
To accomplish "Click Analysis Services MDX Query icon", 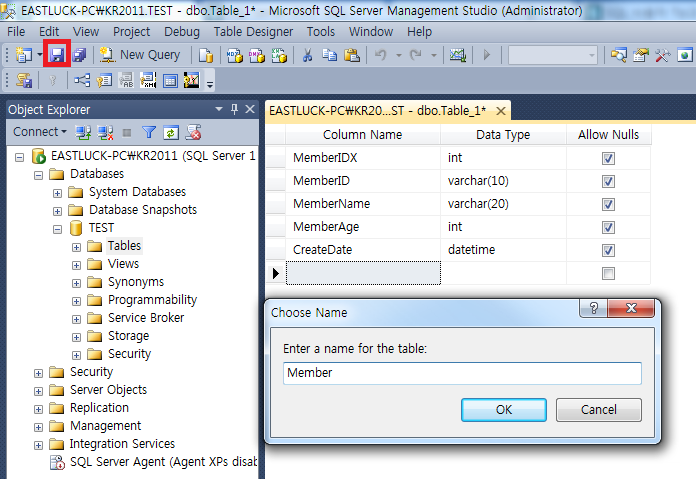I will click(x=235, y=55).
